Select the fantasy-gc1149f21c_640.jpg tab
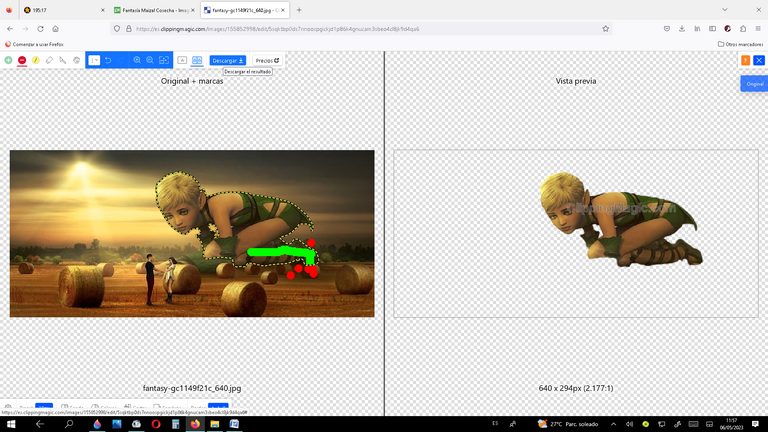This screenshot has width=768, height=432. pyautogui.click(x=243, y=10)
